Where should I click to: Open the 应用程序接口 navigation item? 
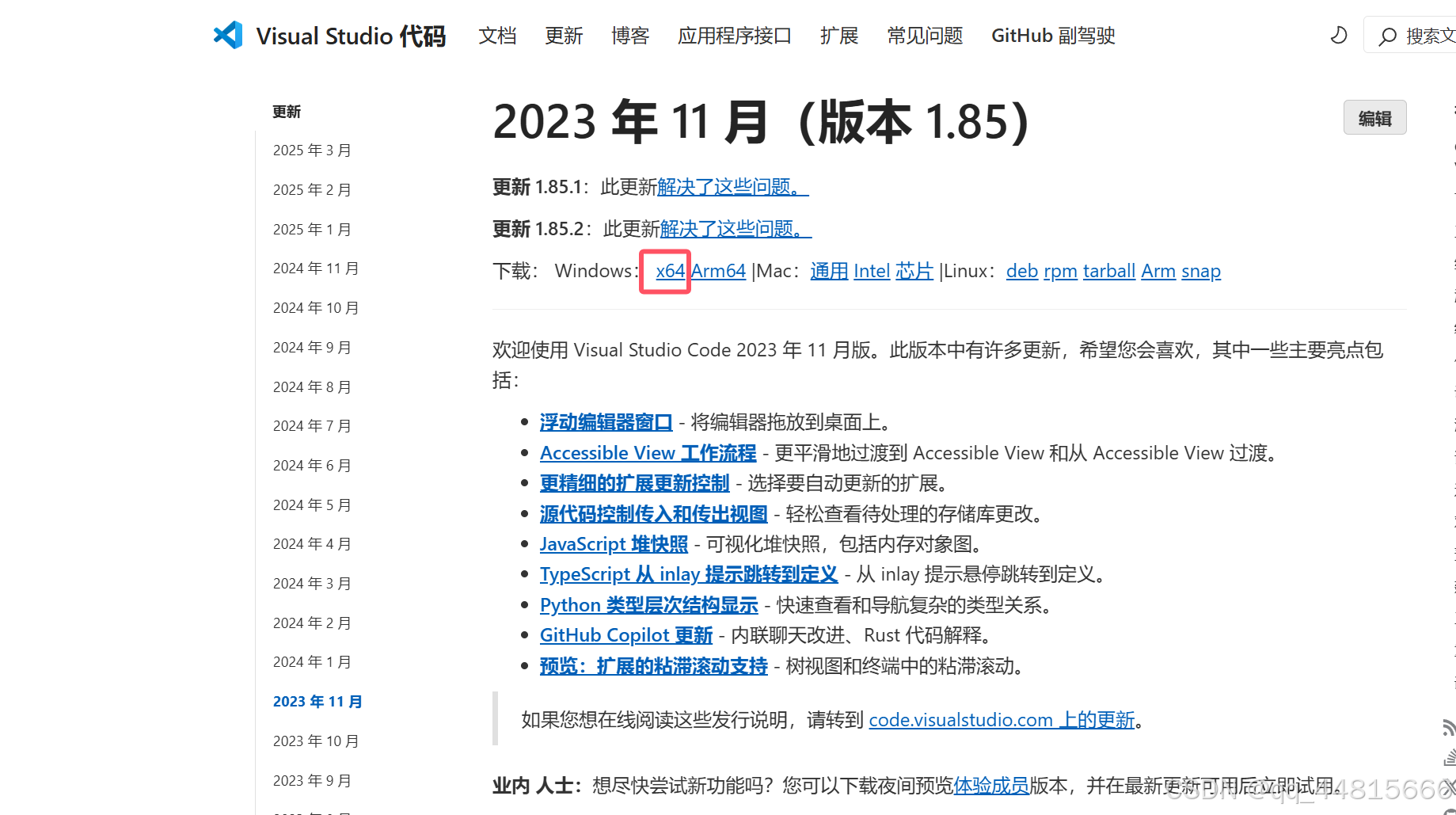[735, 36]
